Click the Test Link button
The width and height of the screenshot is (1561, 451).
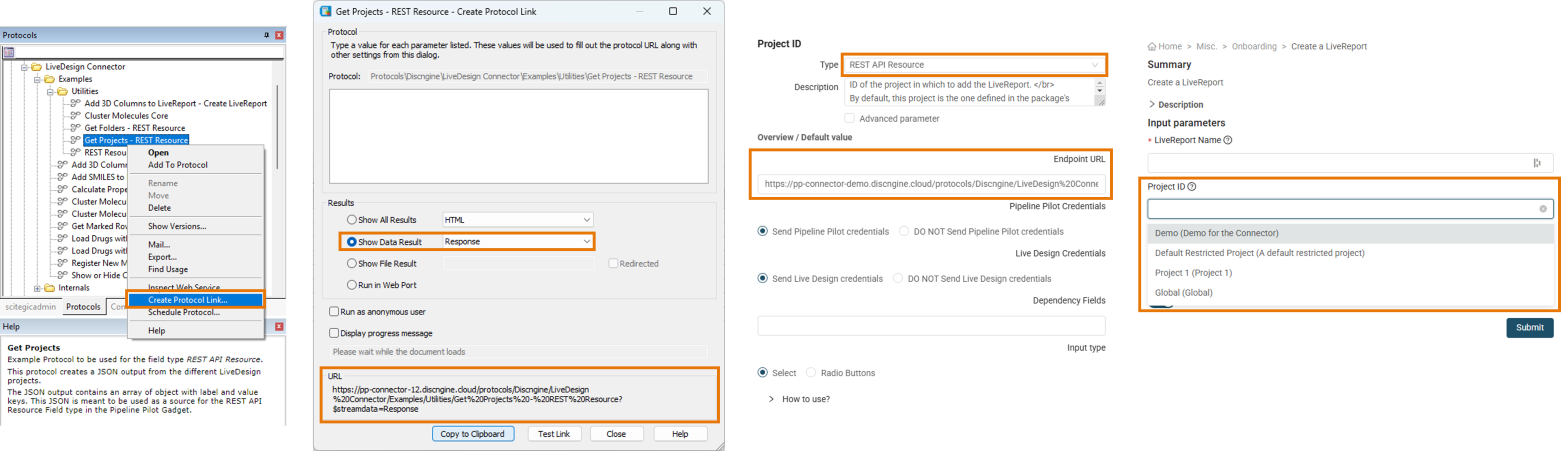[x=553, y=434]
